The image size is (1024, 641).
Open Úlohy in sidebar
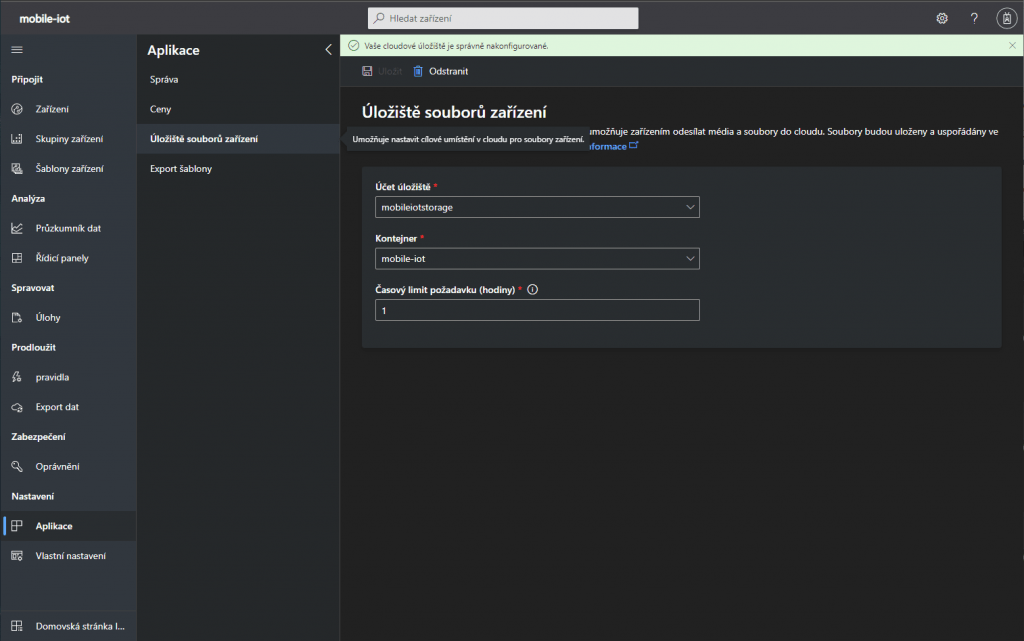pos(48,318)
